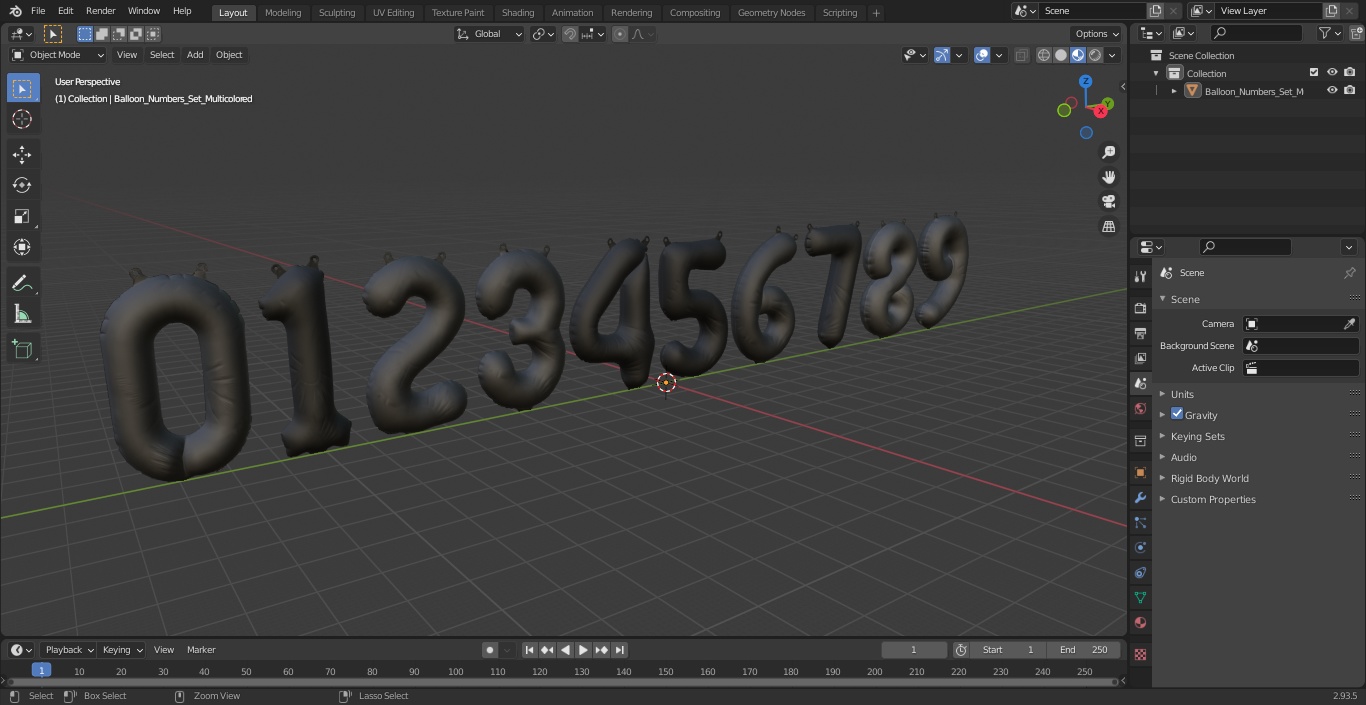Open Global transform orientation dropdown
This screenshot has width=1366, height=705.
click(490, 34)
